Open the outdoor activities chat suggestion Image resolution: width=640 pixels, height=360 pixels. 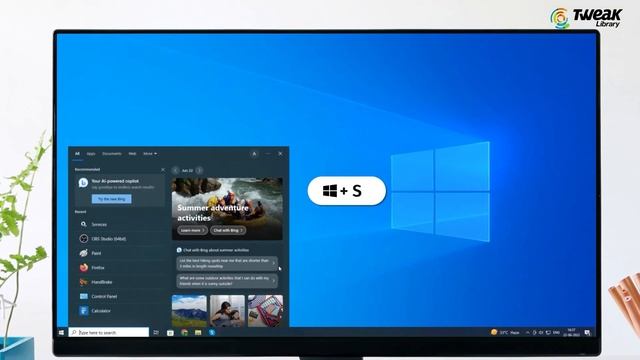tap(227, 281)
